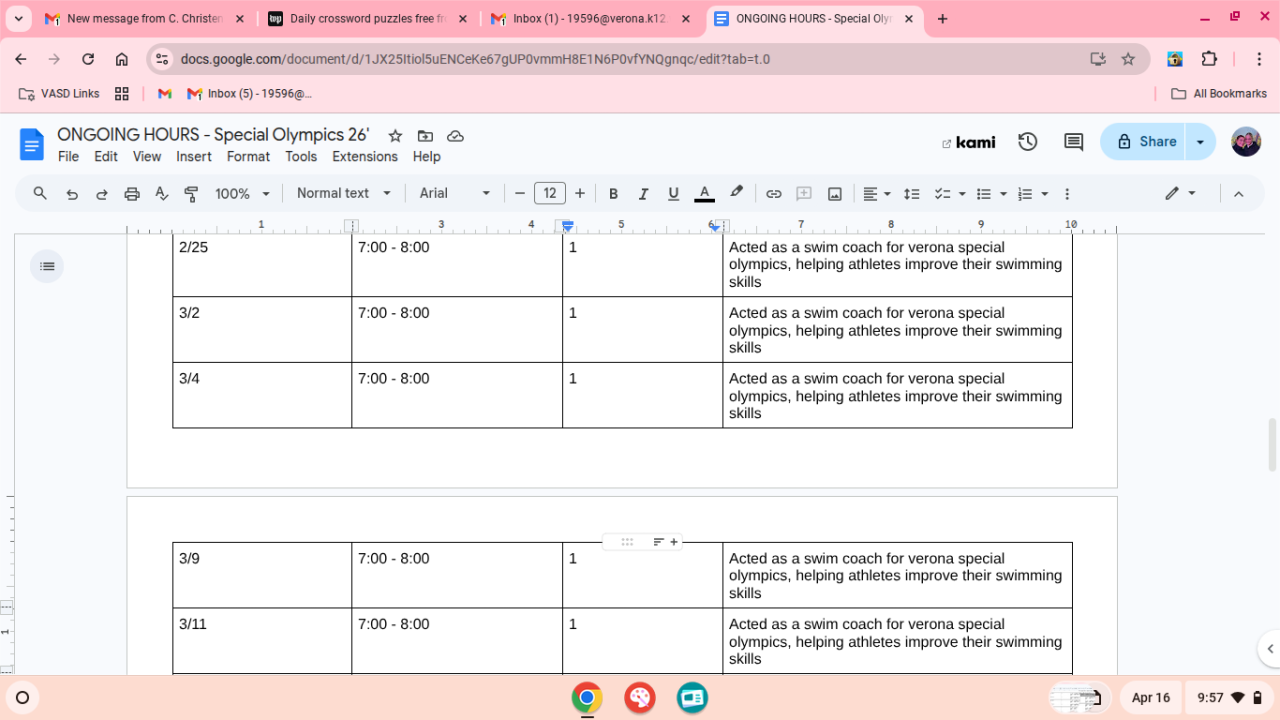Toggle bold formatting
The height and width of the screenshot is (720, 1280).
coord(613,194)
